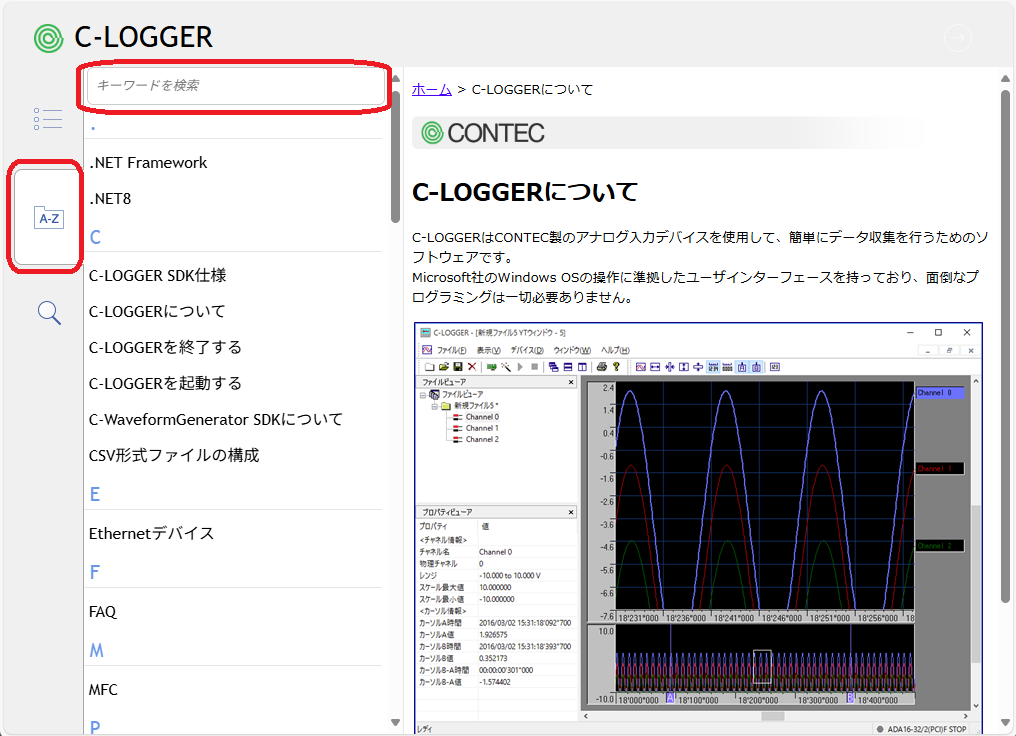Screen dimensions: 1016x736
Task: Select C-LOGGER SDK仕様 in the index
Action: pos(157,275)
